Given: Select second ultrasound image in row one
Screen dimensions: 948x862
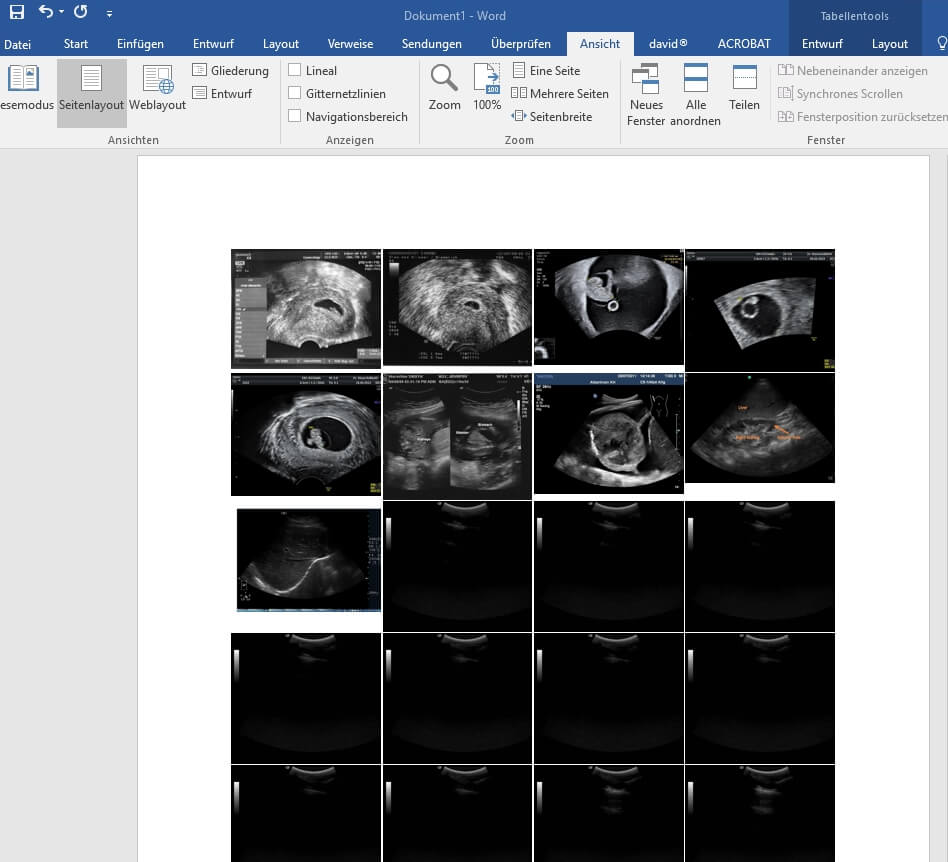Looking at the screenshot, I should 457,307.
